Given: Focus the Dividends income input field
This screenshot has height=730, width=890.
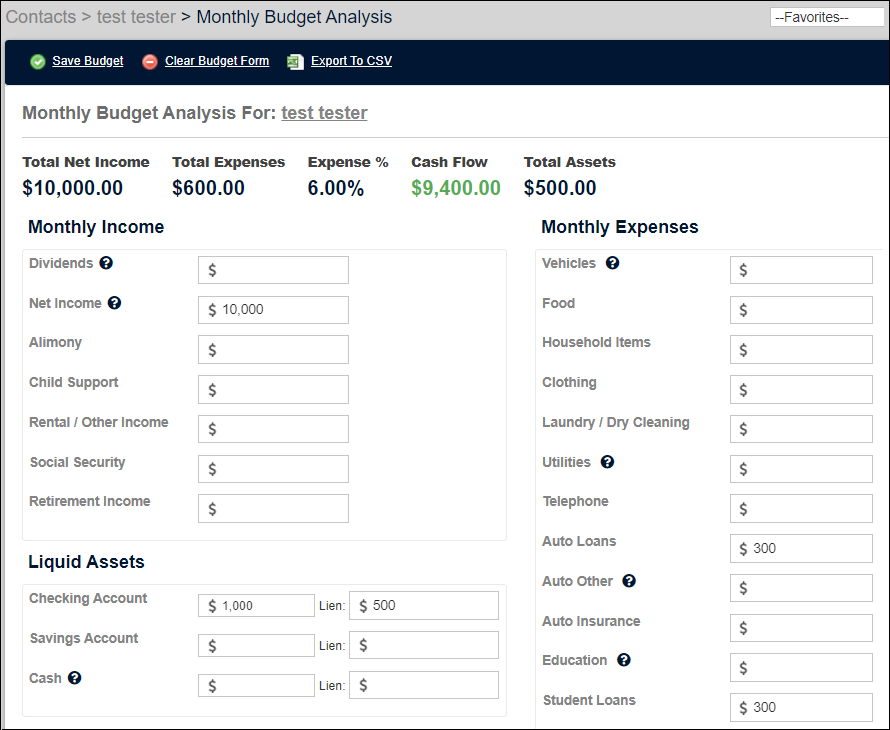Looking at the screenshot, I should (273, 270).
